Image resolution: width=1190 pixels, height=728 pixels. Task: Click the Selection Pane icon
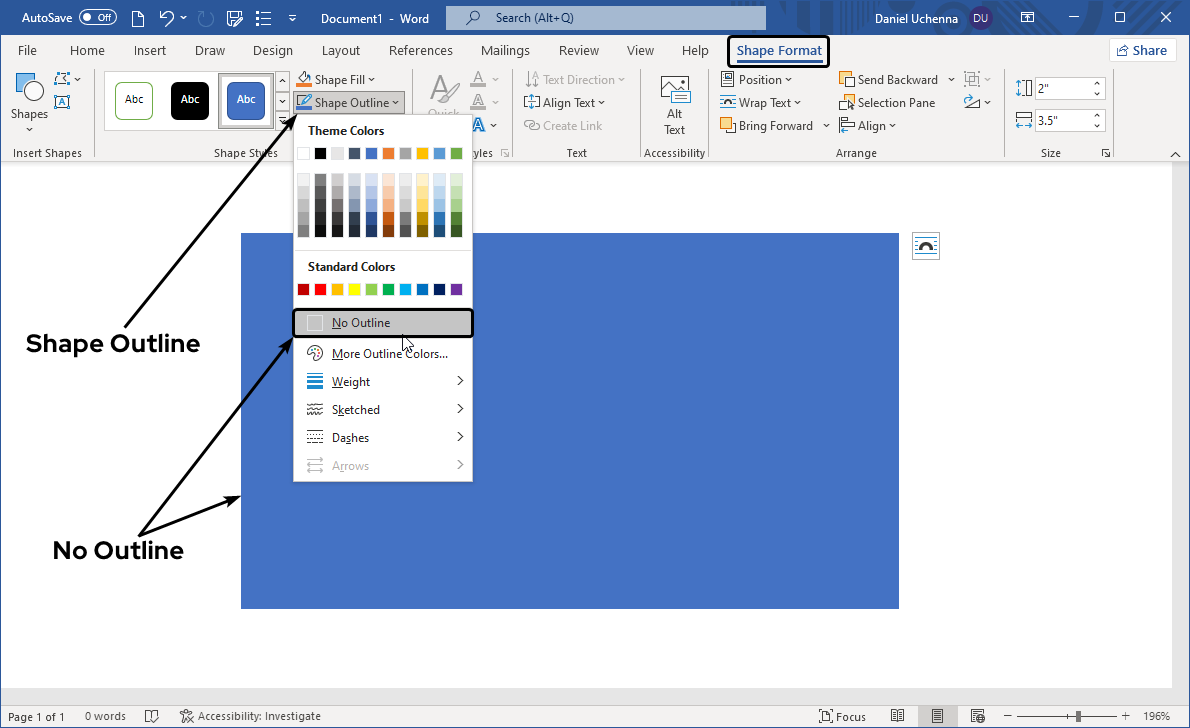(x=847, y=103)
